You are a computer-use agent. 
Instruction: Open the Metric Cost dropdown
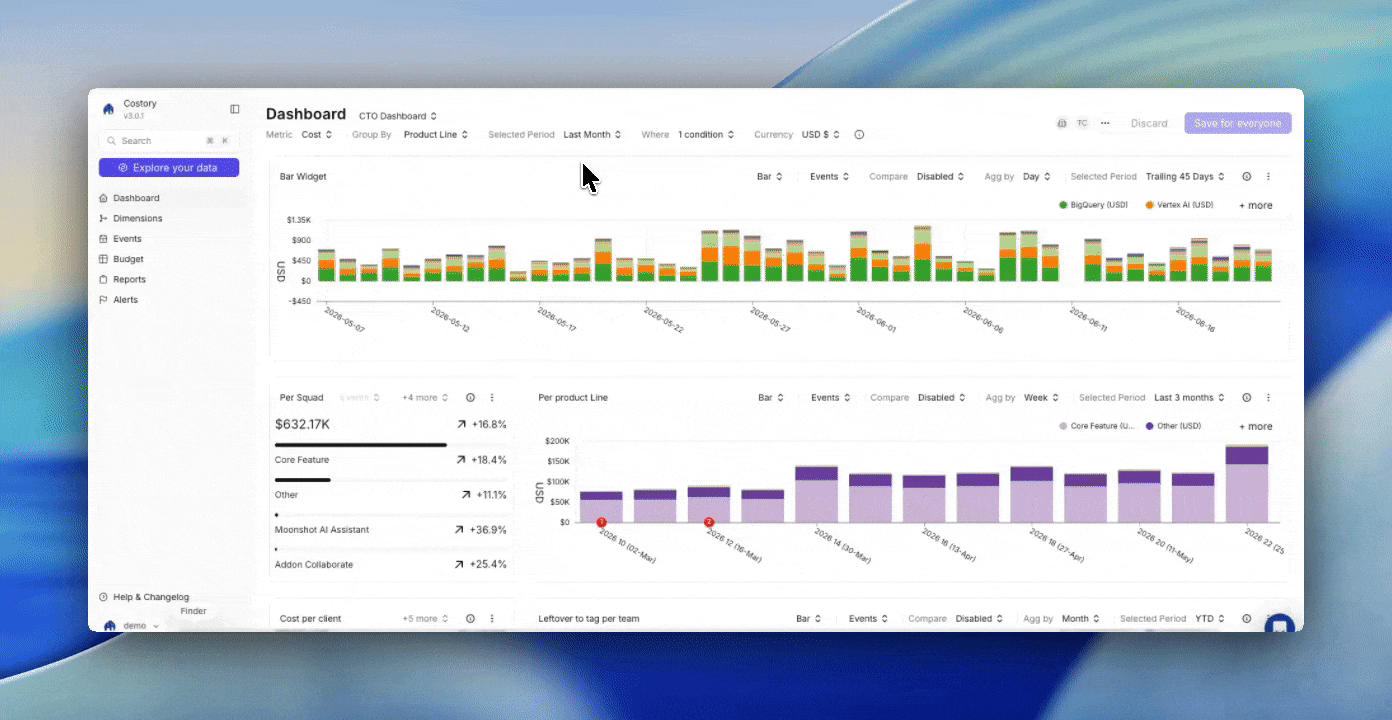click(317, 134)
